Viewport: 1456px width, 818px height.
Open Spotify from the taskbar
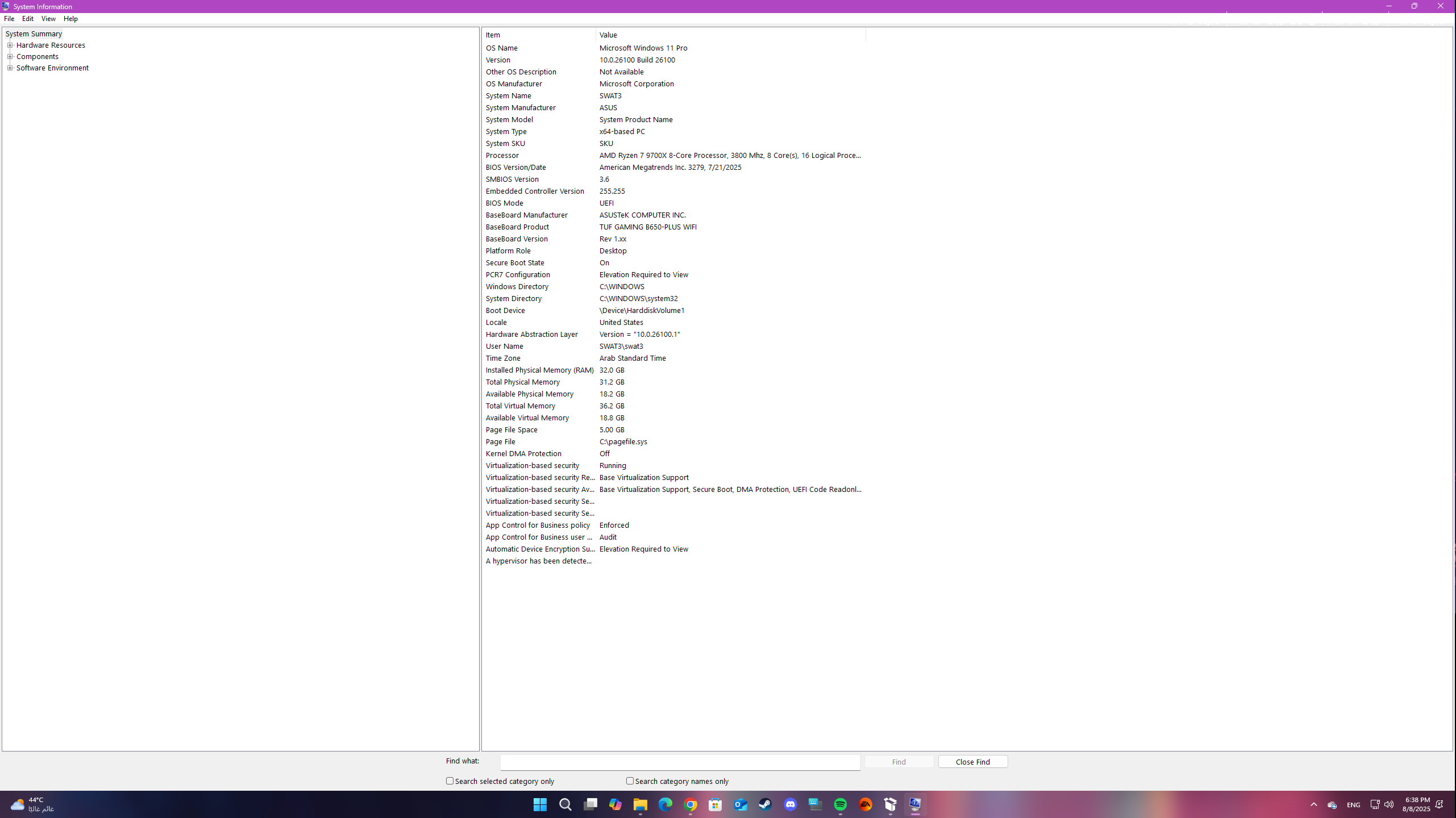[841, 804]
